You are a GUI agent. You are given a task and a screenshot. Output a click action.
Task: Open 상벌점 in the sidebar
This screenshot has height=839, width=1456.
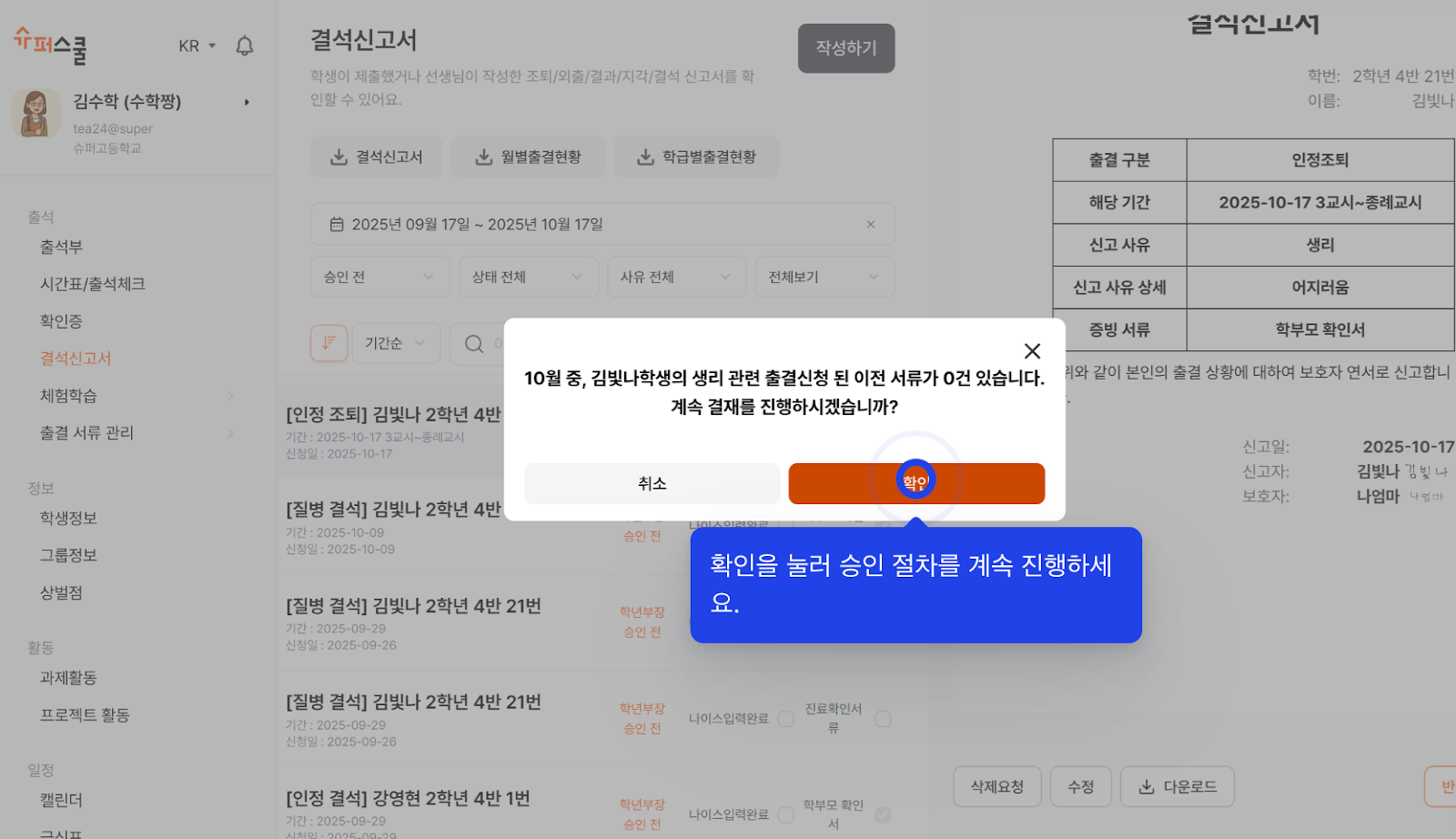pos(61,592)
